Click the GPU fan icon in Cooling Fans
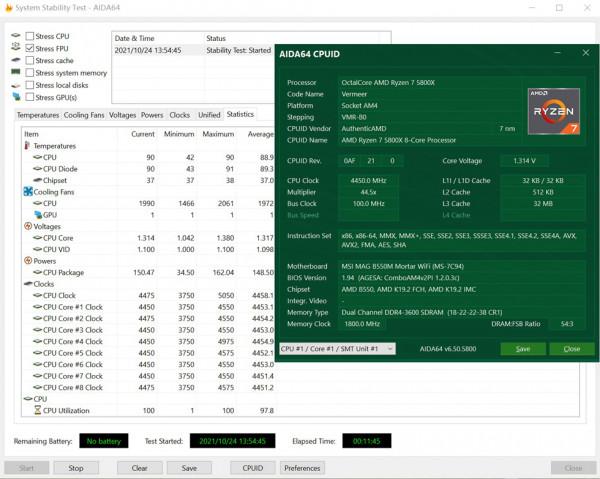 (38, 214)
